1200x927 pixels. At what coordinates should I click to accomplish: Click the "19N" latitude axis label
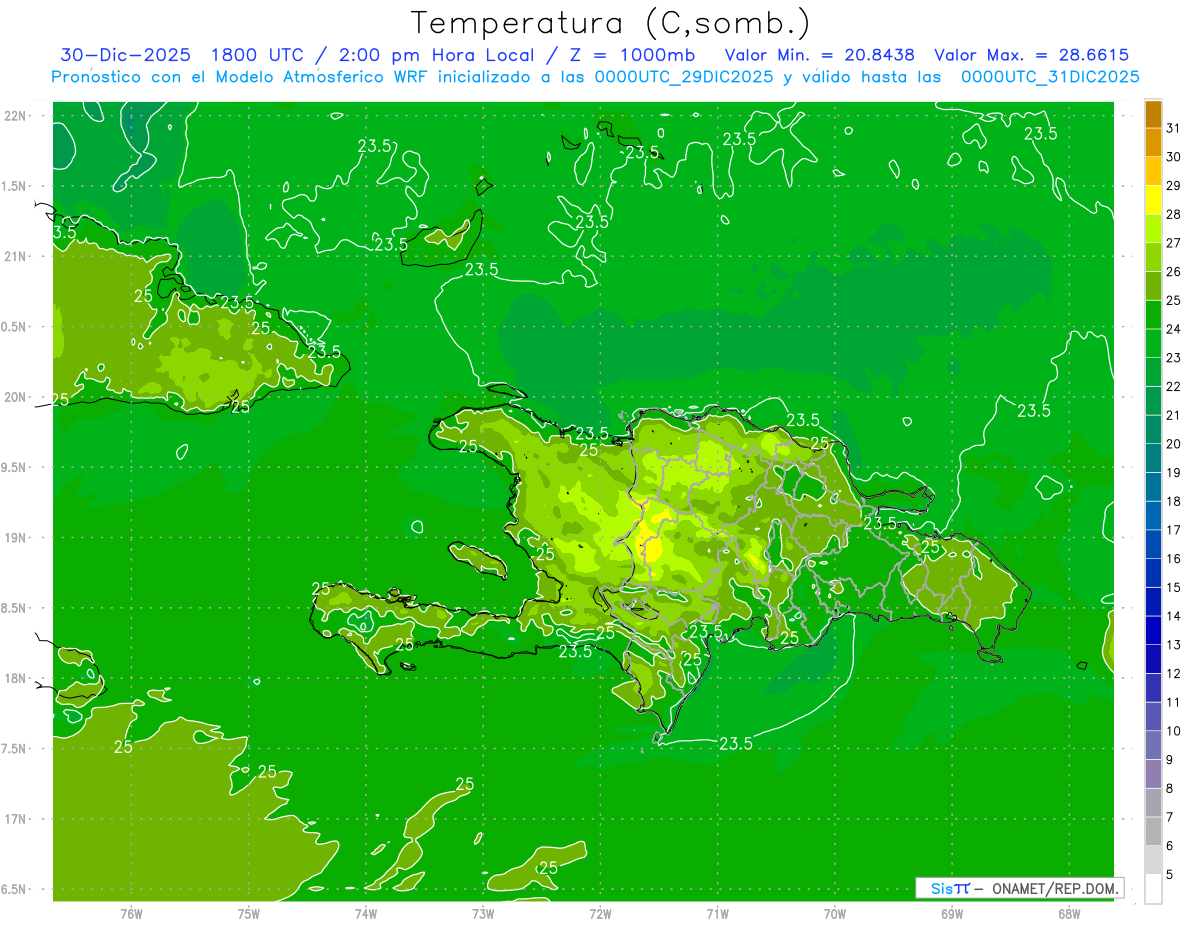[15, 537]
